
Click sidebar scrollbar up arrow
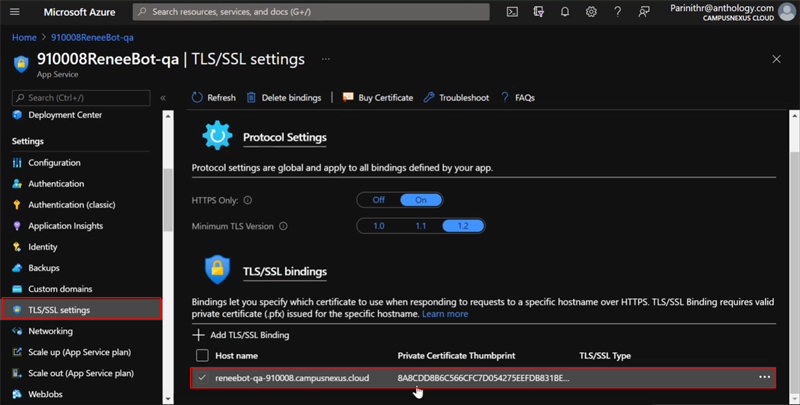[x=168, y=117]
